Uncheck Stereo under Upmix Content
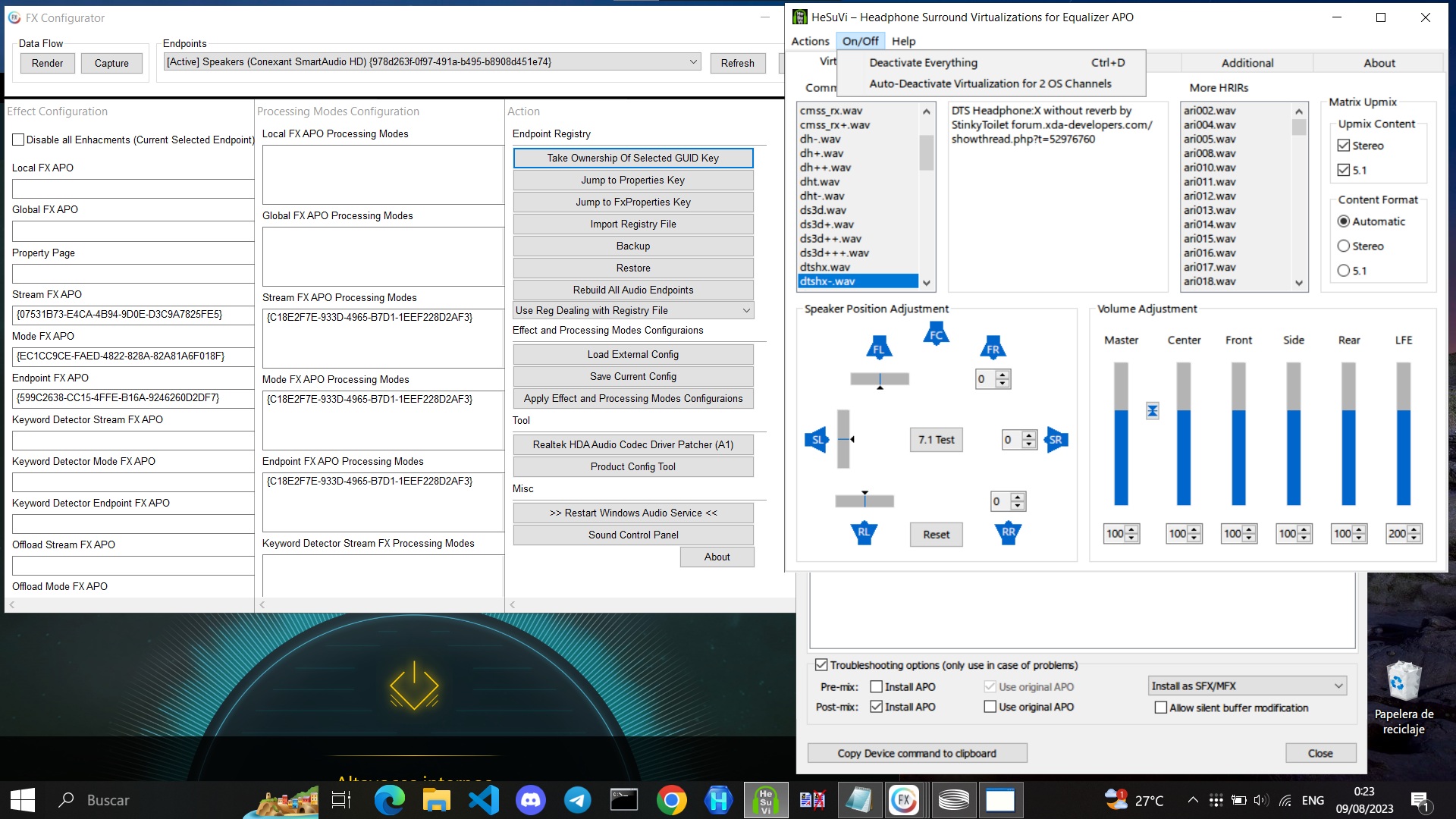Screen dimensions: 1456x819 [x=1344, y=146]
